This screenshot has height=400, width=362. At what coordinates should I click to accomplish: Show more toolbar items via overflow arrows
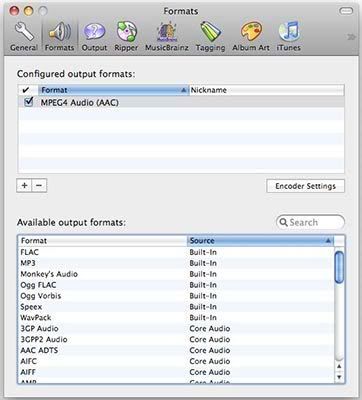click(352, 37)
